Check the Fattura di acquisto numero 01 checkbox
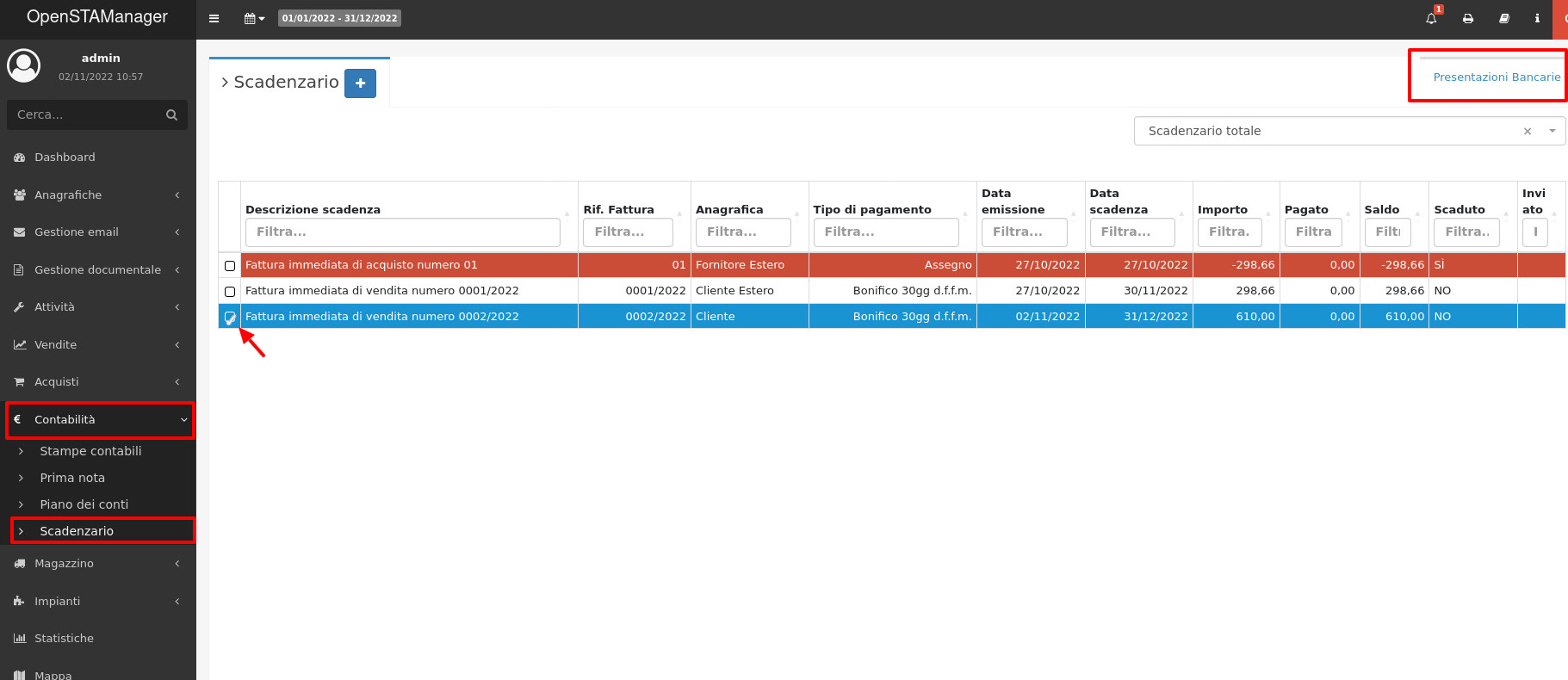1568x680 pixels. [x=230, y=266]
